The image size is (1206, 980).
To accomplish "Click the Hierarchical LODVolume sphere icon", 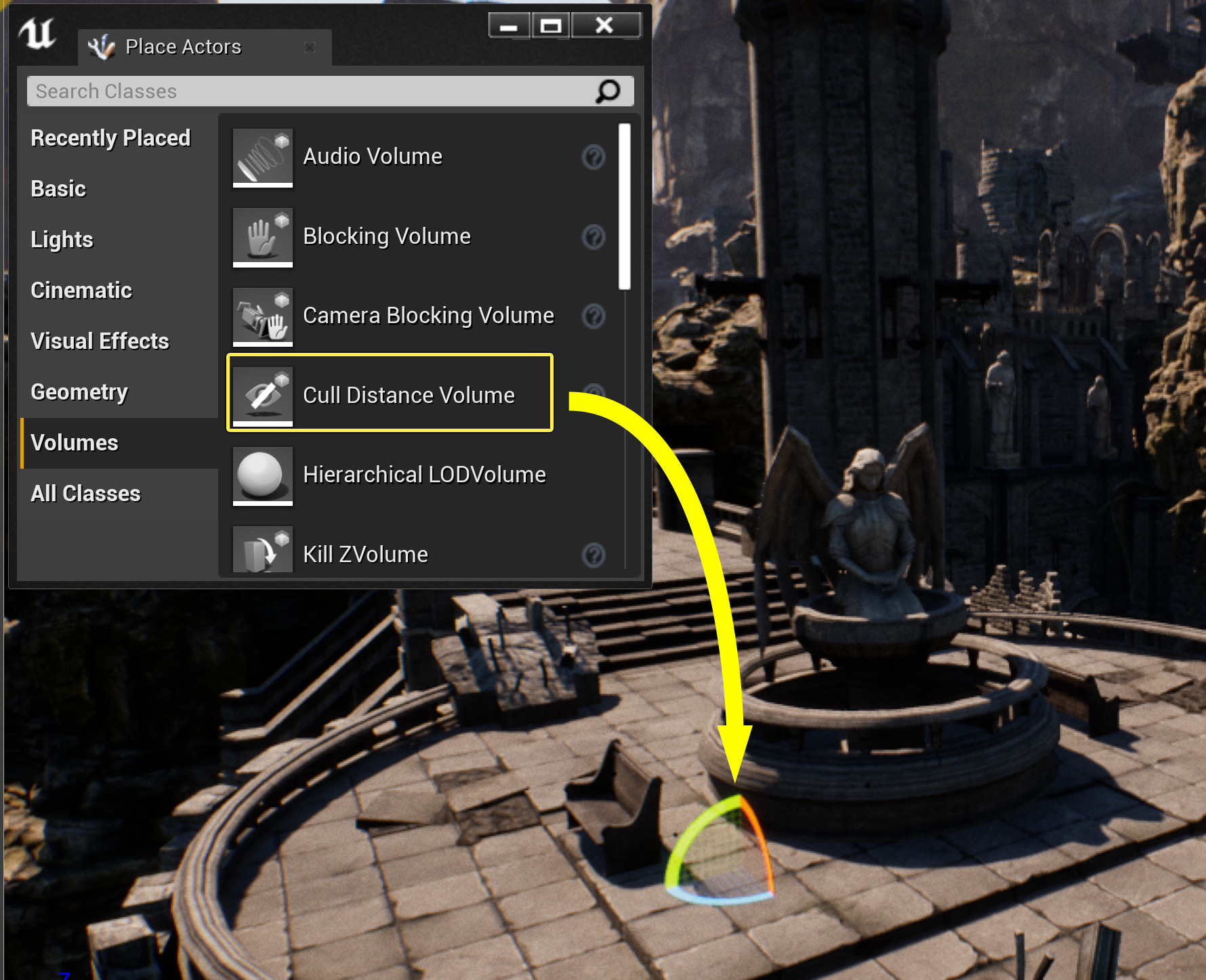I will click(263, 475).
